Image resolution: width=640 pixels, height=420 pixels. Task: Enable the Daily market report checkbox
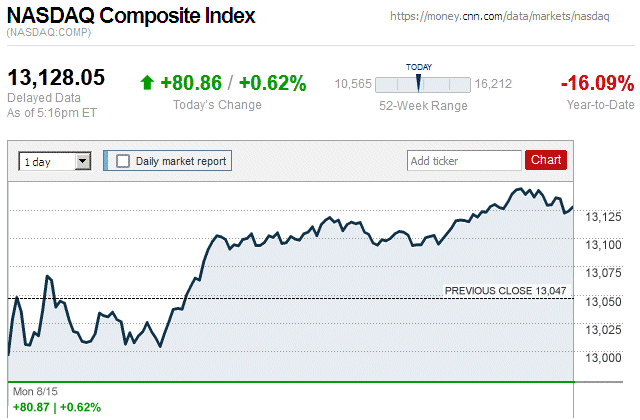[123, 161]
